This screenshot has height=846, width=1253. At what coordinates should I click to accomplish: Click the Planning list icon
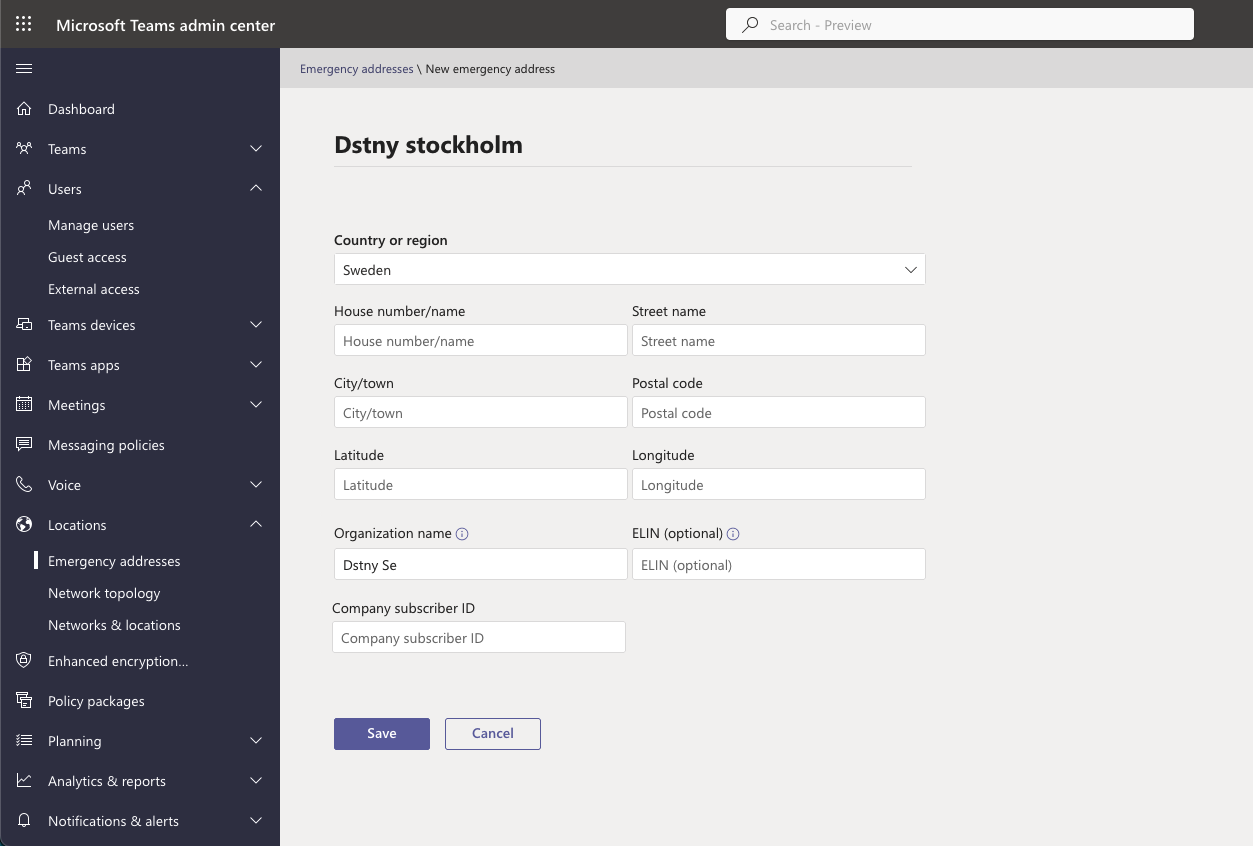[24, 741]
